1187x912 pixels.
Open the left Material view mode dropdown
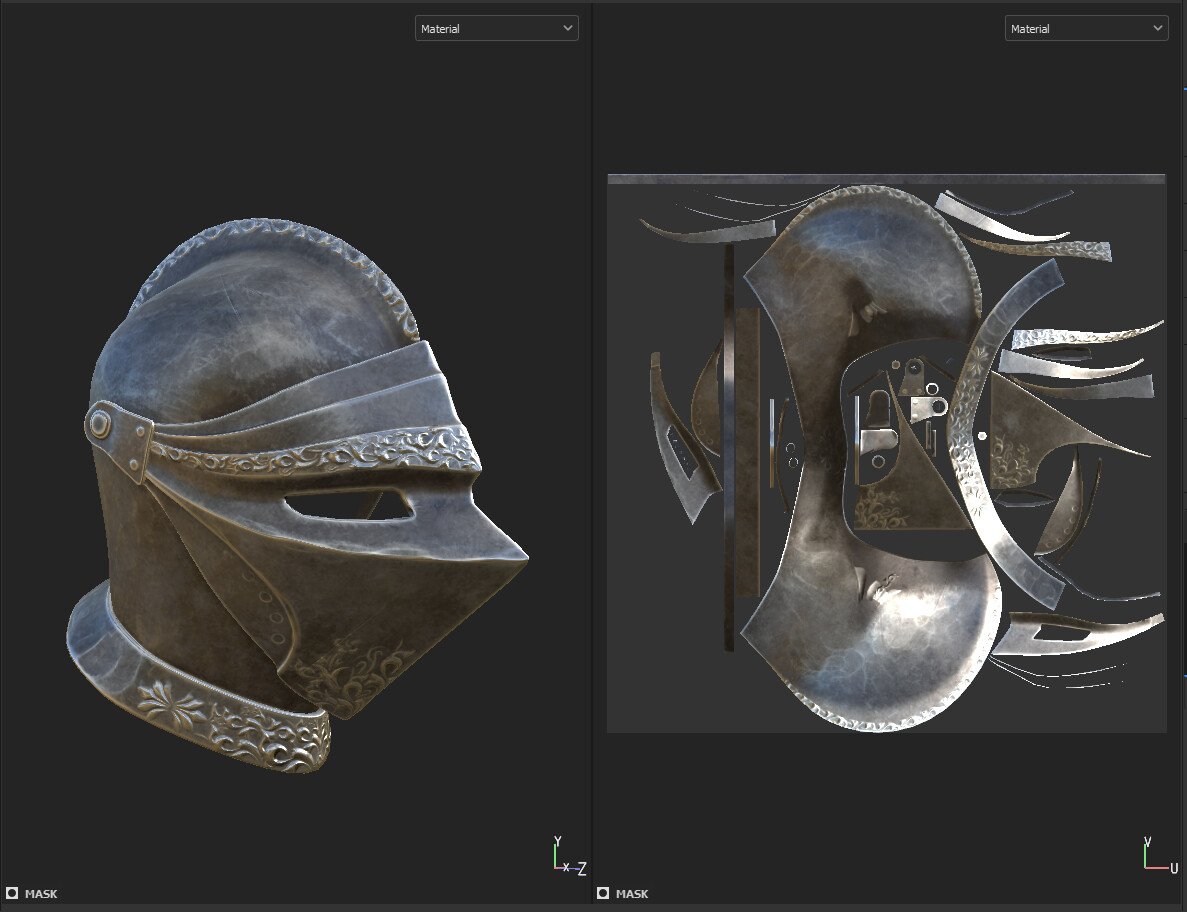click(496, 28)
